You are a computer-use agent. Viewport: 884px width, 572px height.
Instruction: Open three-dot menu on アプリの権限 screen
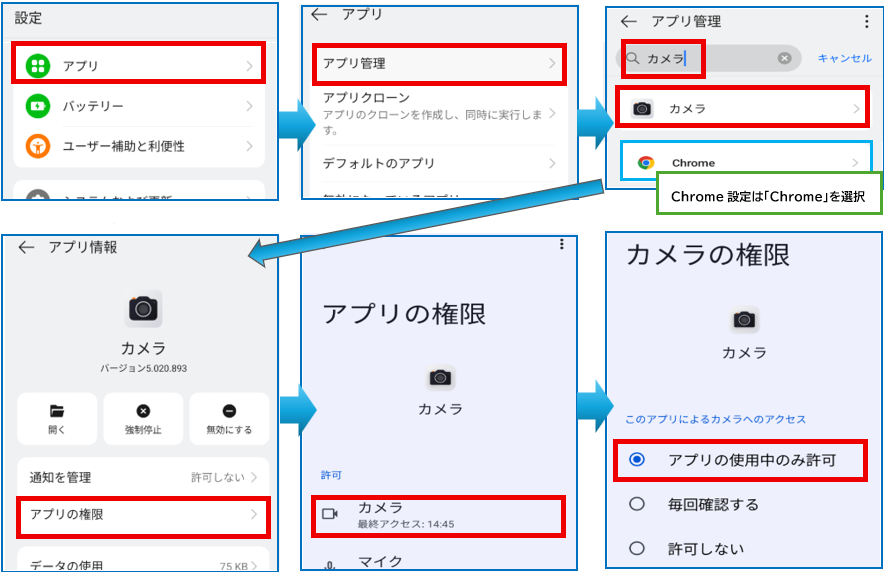pos(562,244)
